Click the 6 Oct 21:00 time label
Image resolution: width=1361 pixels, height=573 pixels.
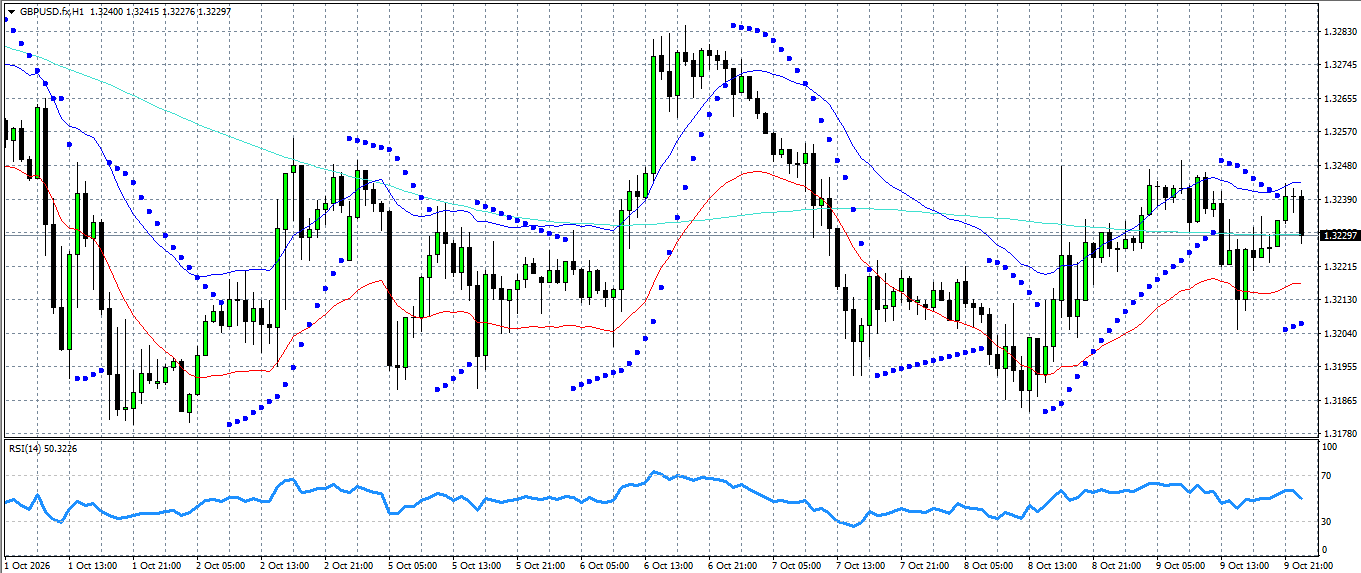tap(732, 565)
